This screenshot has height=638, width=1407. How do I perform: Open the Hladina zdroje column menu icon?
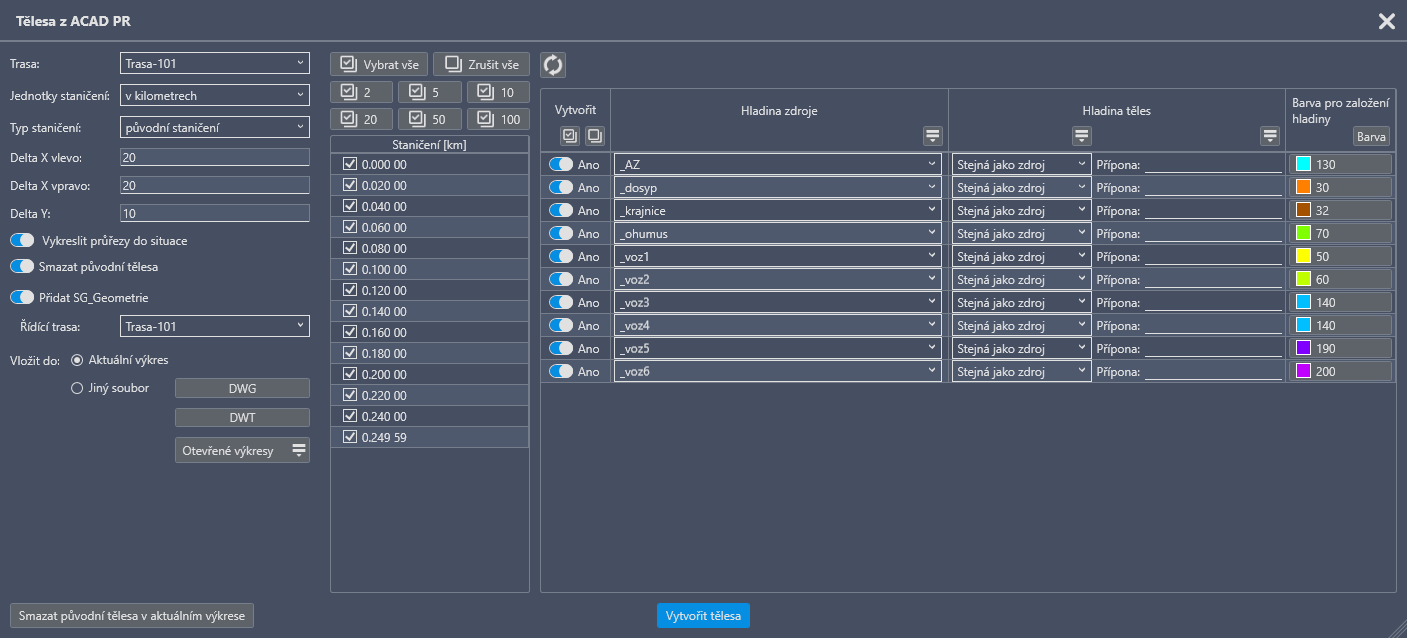coord(932,135)
